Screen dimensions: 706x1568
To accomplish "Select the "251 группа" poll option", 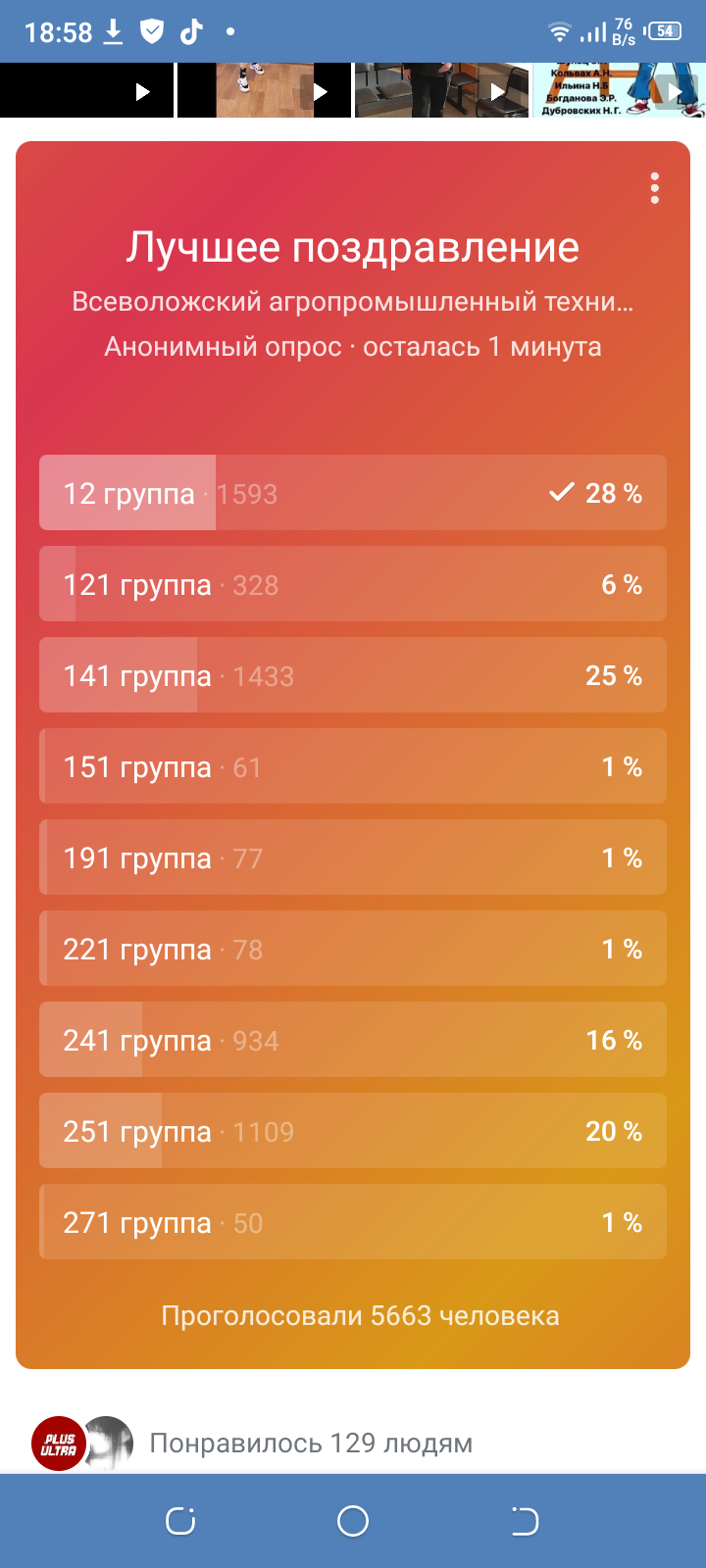I will pos(353,1131).
